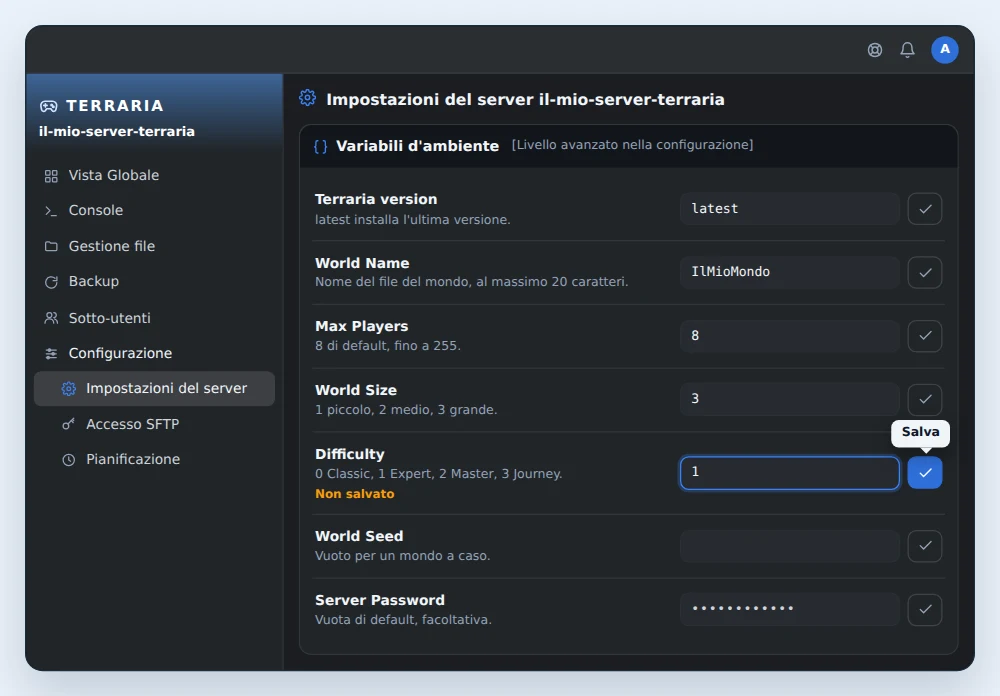
Task: Open notifications bell
Action: (x=907, y=50)
